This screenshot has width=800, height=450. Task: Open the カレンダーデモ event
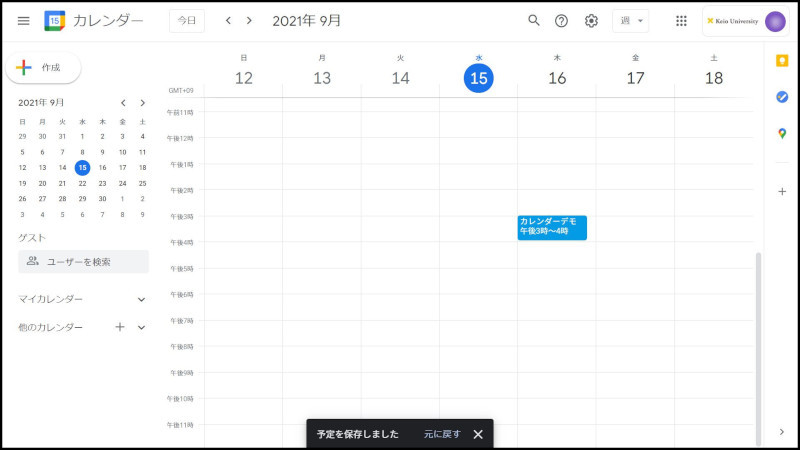[x=552, y=227]
